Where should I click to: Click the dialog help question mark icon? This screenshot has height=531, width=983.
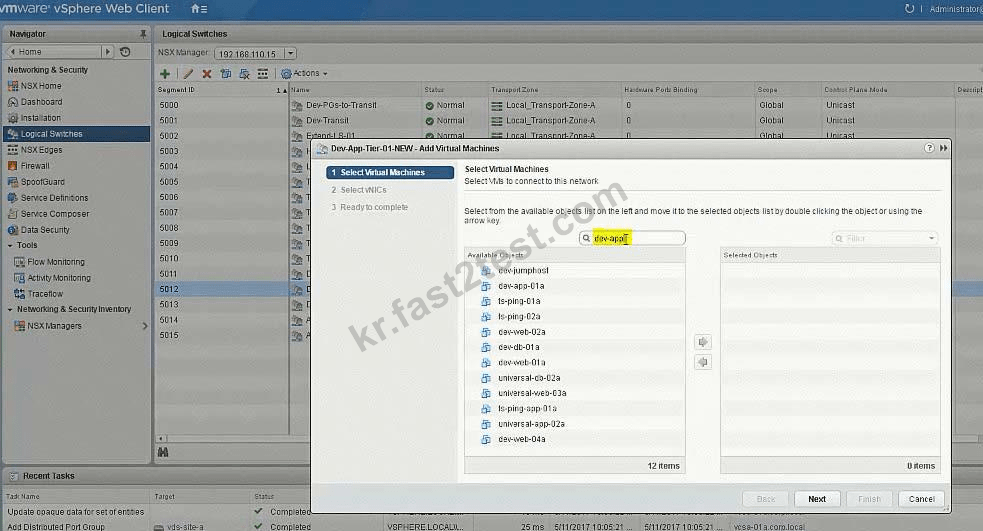(929, 149)
